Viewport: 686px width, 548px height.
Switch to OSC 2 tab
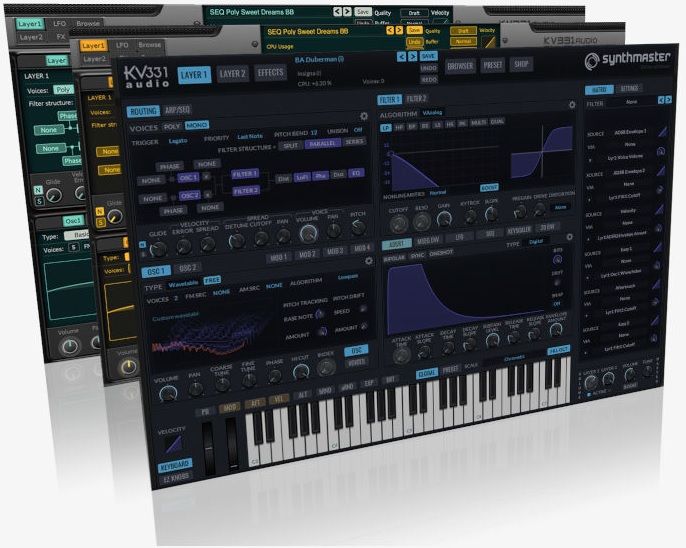tap(188, 268)
